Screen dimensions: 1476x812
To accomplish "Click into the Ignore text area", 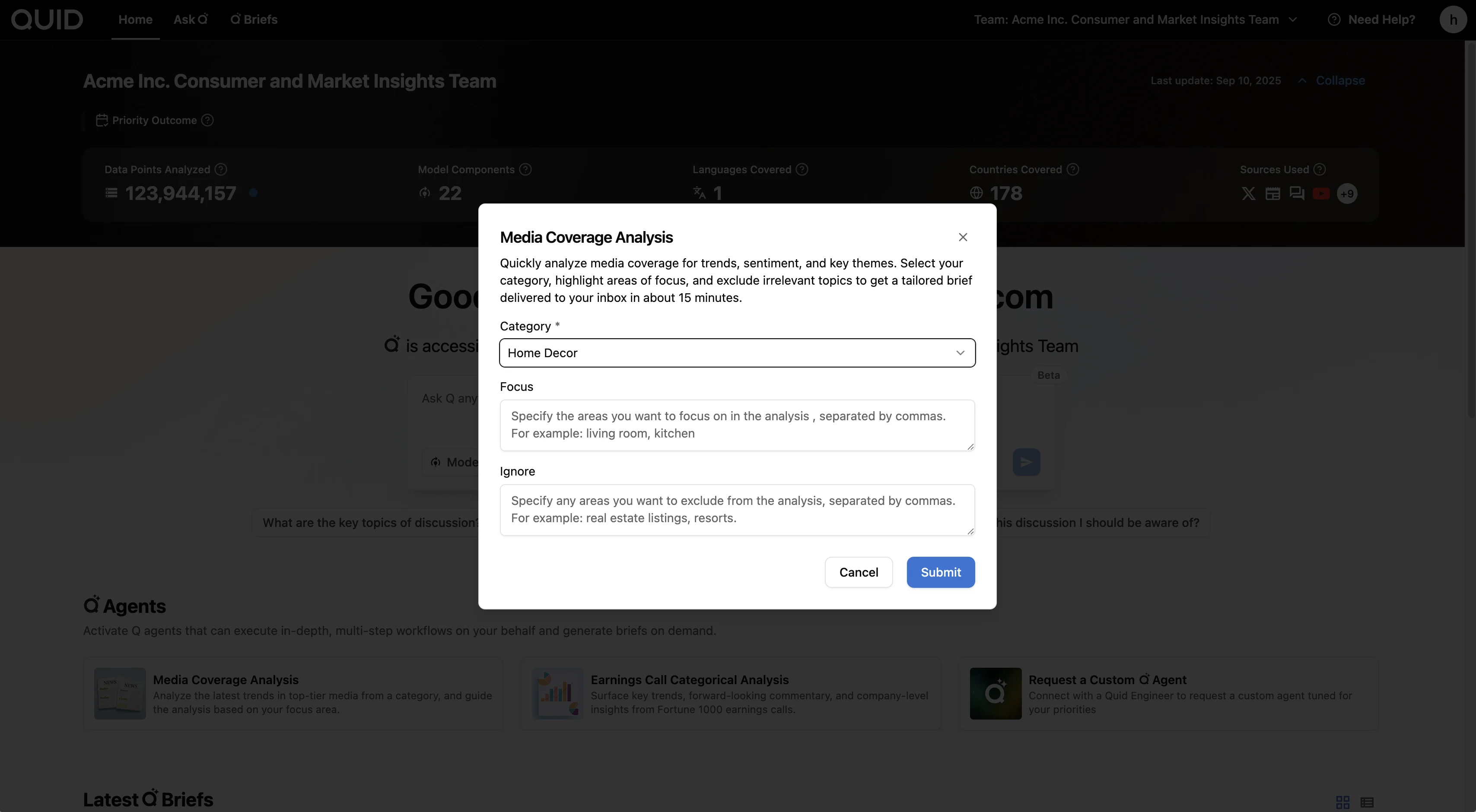I will coord(737,510).
